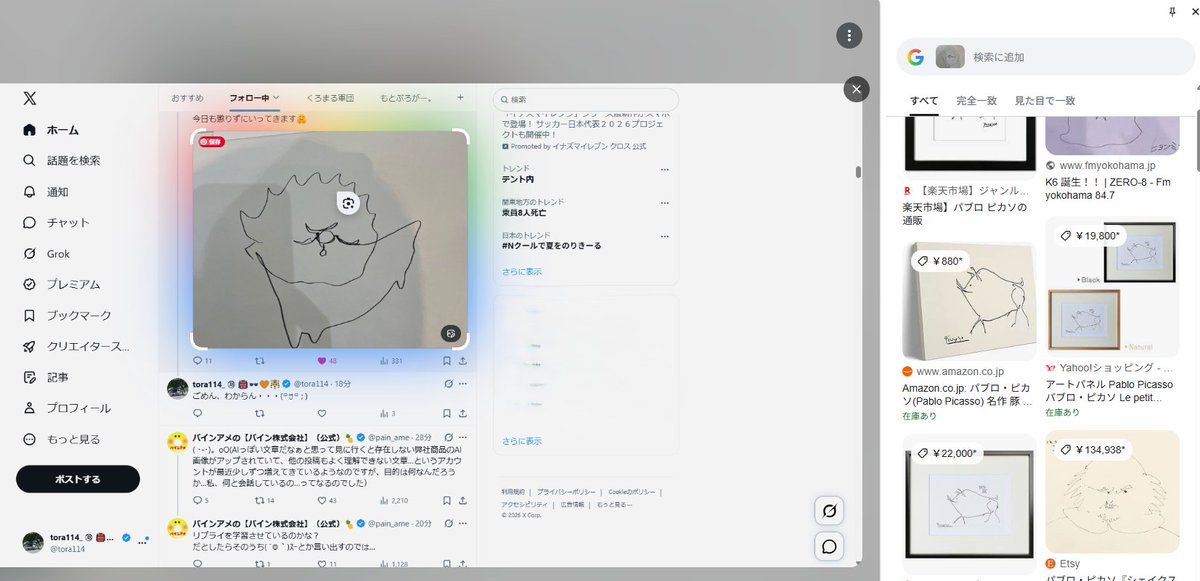Screen dimensions: 1200x581
Task: Open チャット in the sidebar
Action: tap(56, 223)
